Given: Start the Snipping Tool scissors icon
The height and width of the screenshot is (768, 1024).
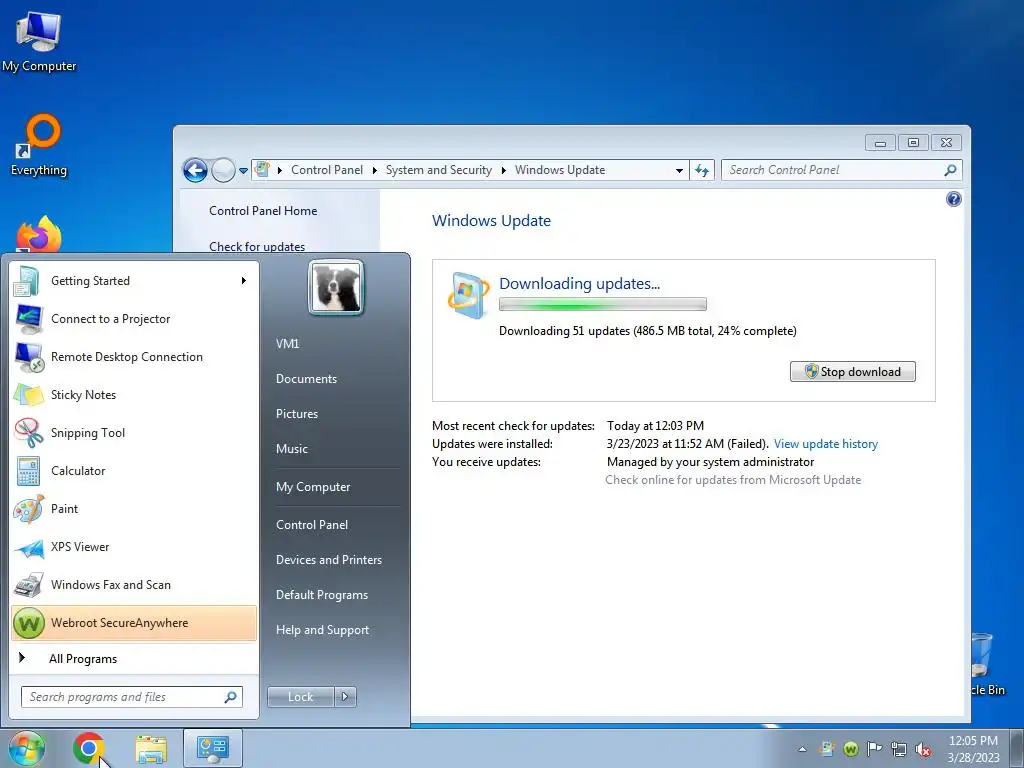Looking at the screenshot, I should coord(28,433).
